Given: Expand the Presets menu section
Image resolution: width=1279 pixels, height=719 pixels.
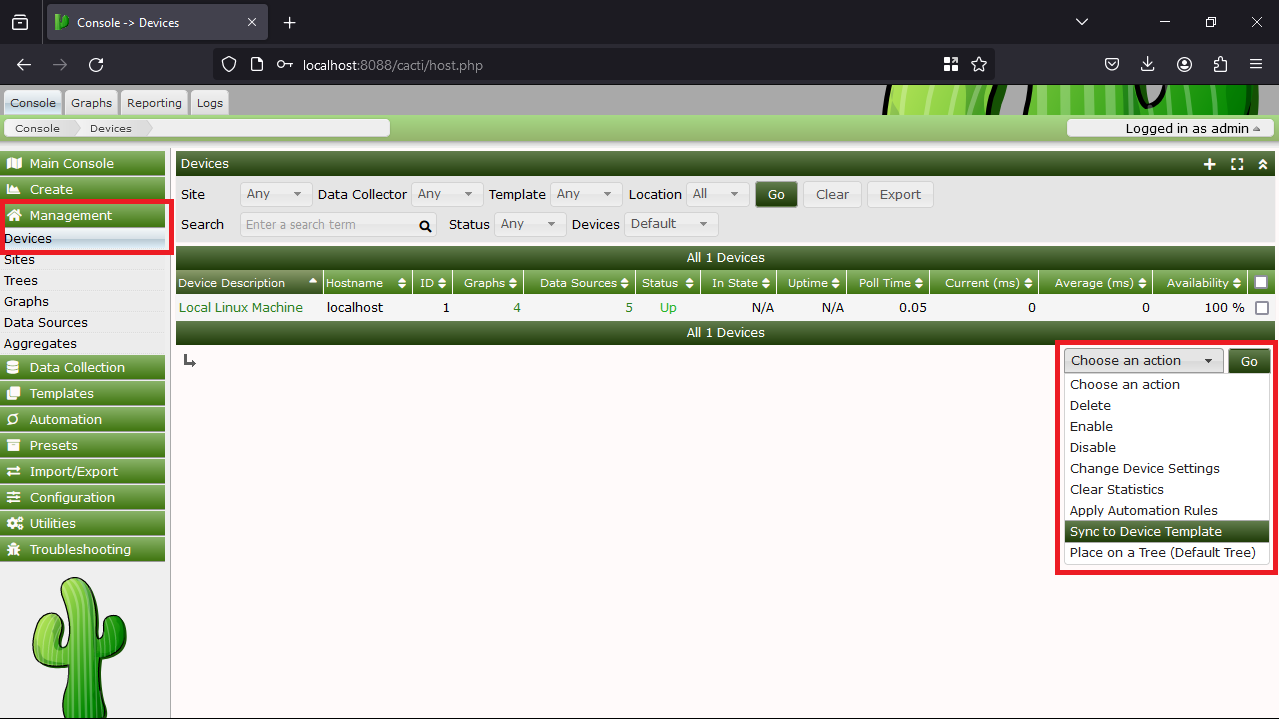Looking at the screenshot, I should coord(83,445).
